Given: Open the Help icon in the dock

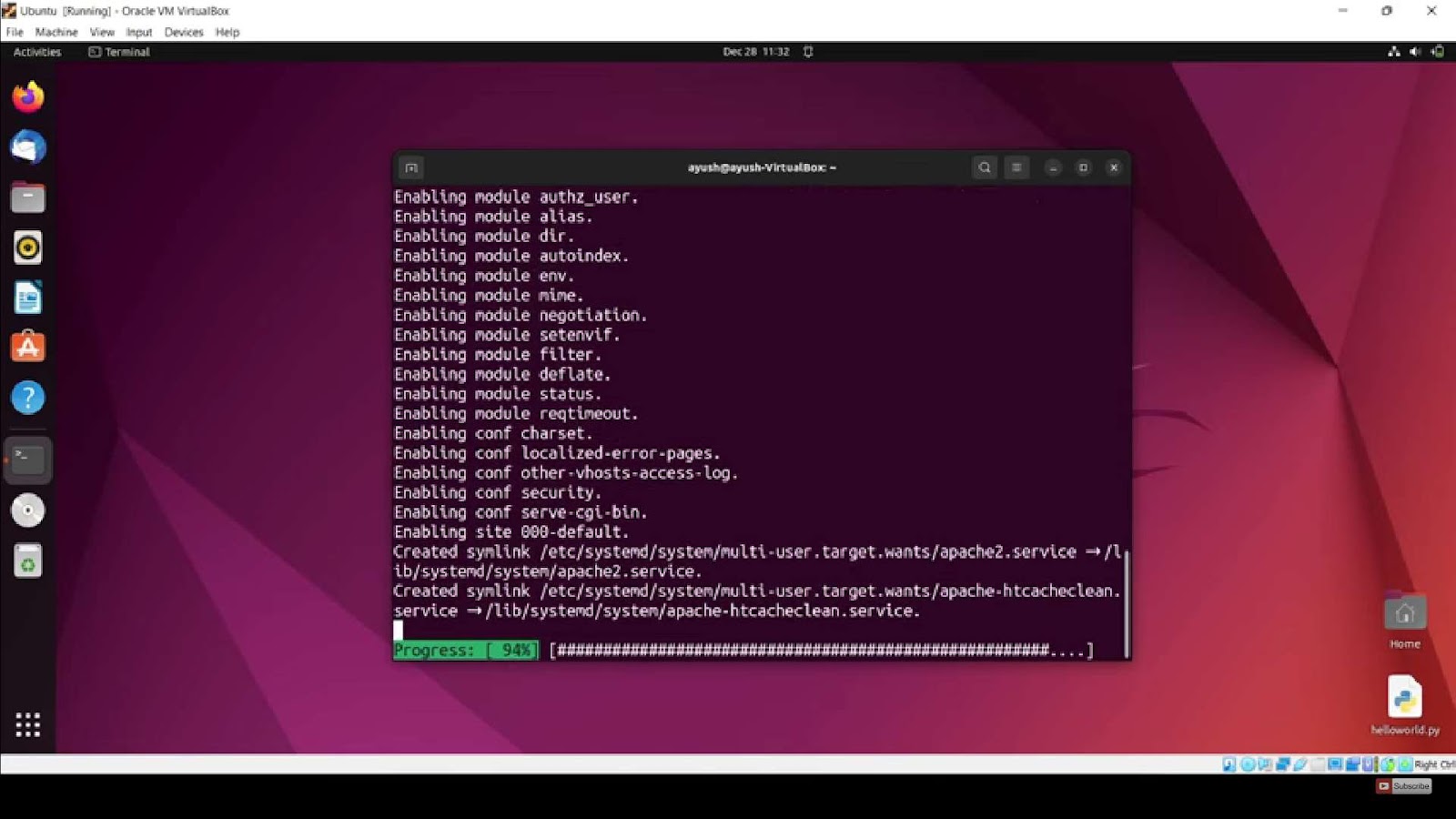Looking at the screenshot, I should (x=28, y=398).
